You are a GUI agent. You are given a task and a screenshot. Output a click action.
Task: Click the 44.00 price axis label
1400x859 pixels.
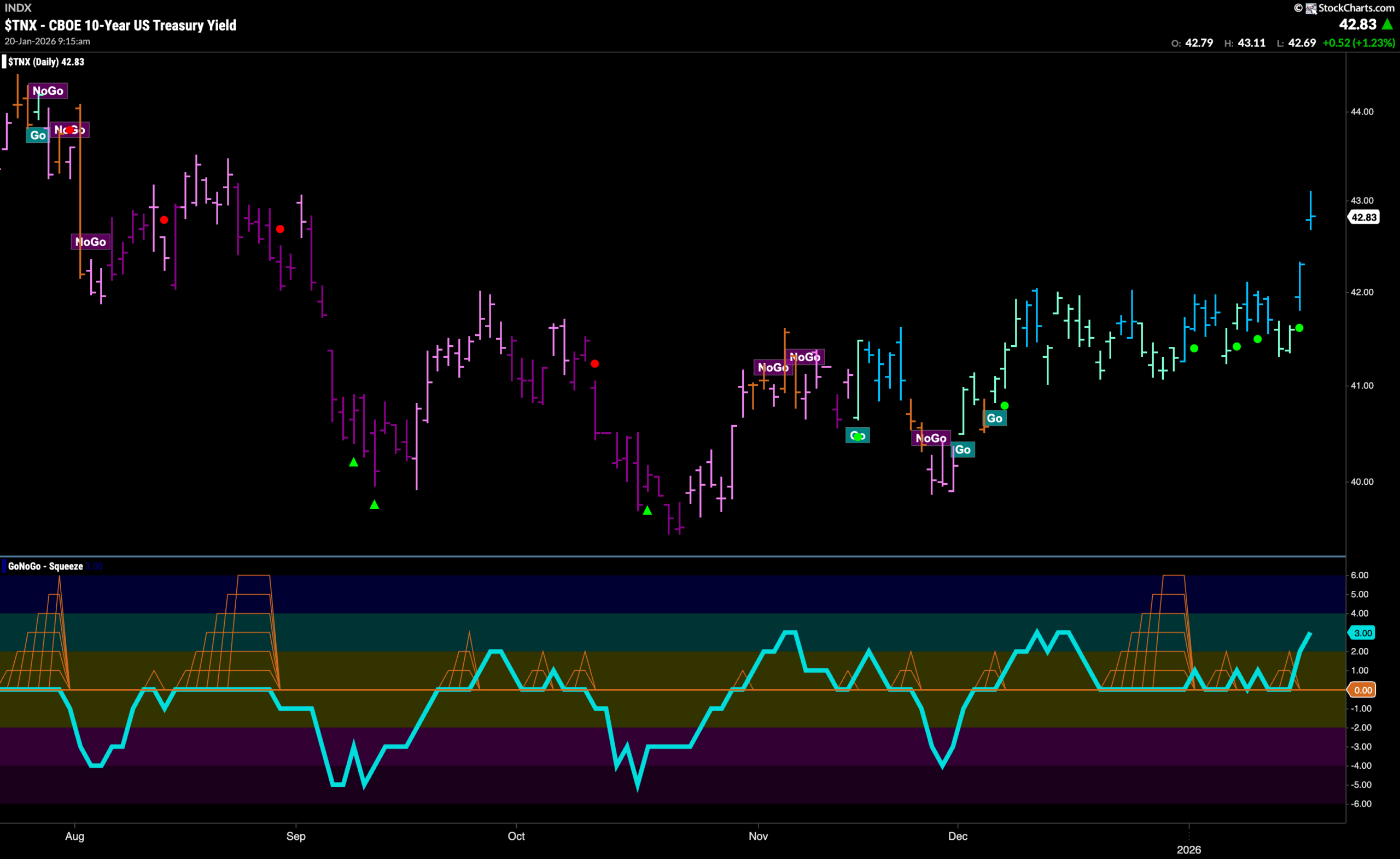coord(1362,112)
